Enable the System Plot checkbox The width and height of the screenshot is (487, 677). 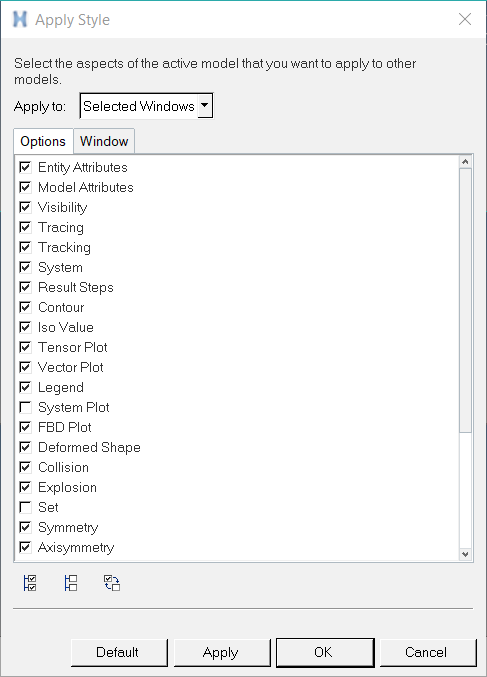point(25,407)
